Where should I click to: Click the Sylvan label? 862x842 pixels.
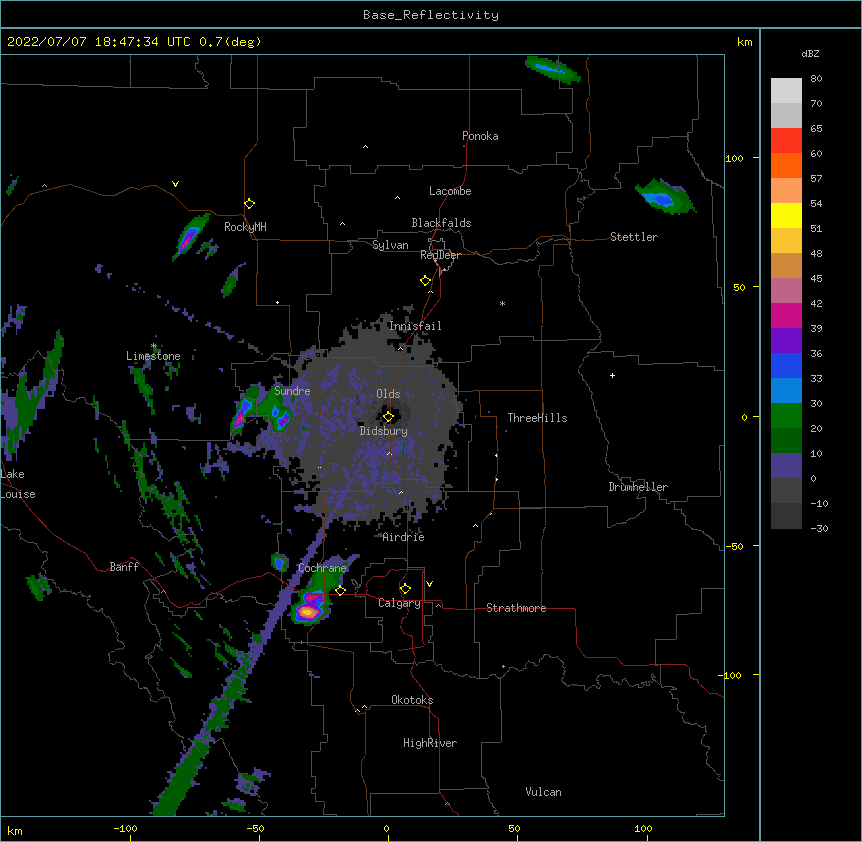tap(390, 245)
